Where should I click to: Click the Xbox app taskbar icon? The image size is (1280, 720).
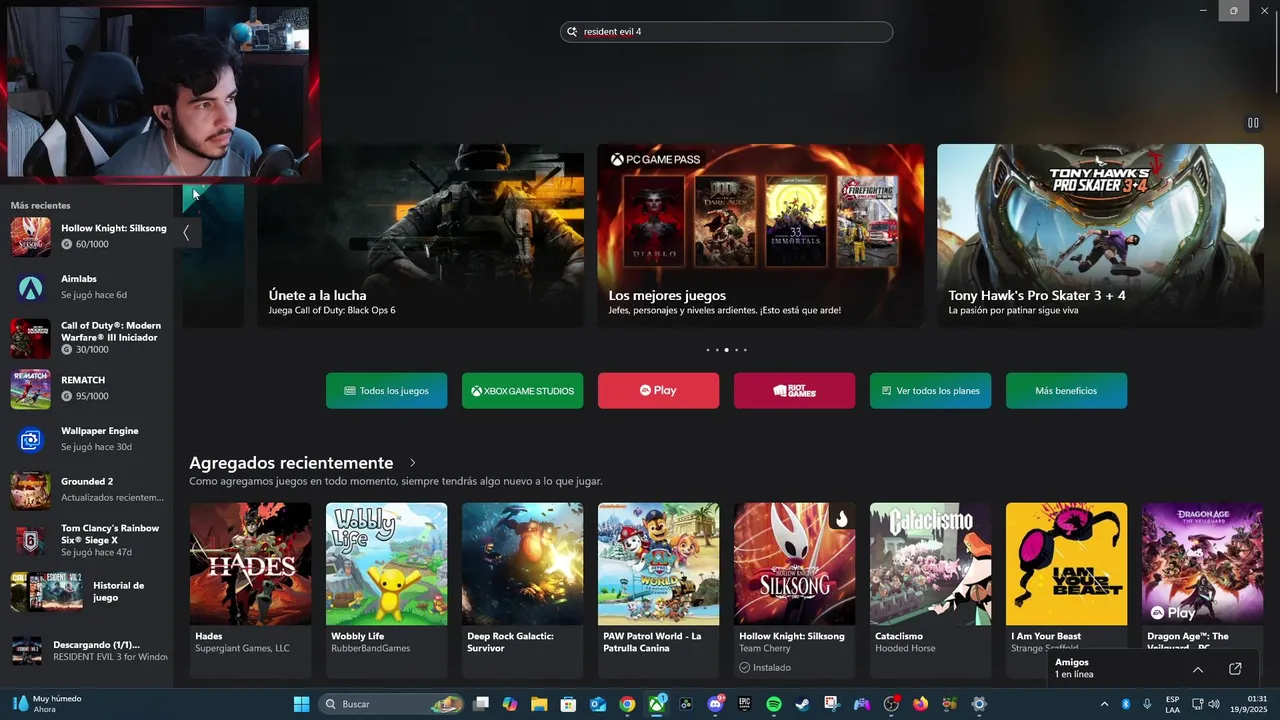click(657, 704)
